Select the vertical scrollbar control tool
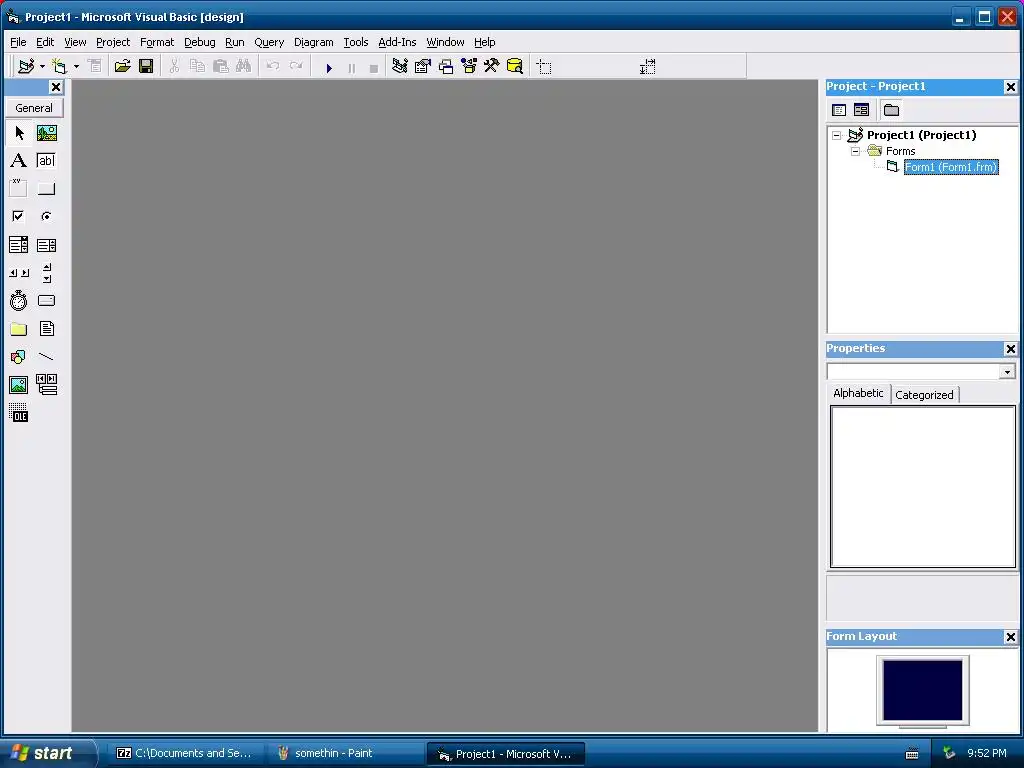1024x768 pixels. (x=46, y=272)
